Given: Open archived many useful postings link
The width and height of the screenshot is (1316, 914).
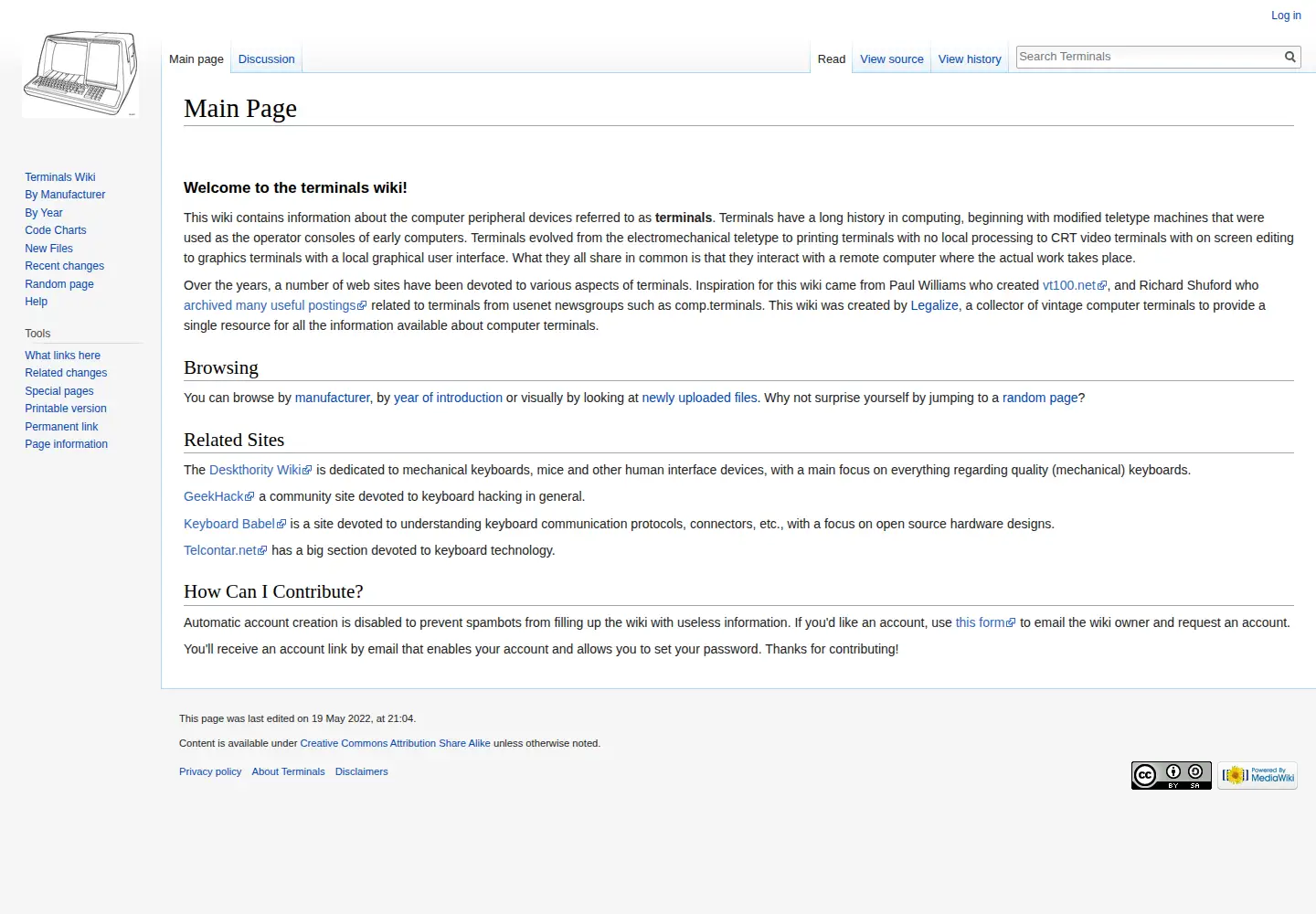Looking at the screenshot, I should click(x=275, y=305).
